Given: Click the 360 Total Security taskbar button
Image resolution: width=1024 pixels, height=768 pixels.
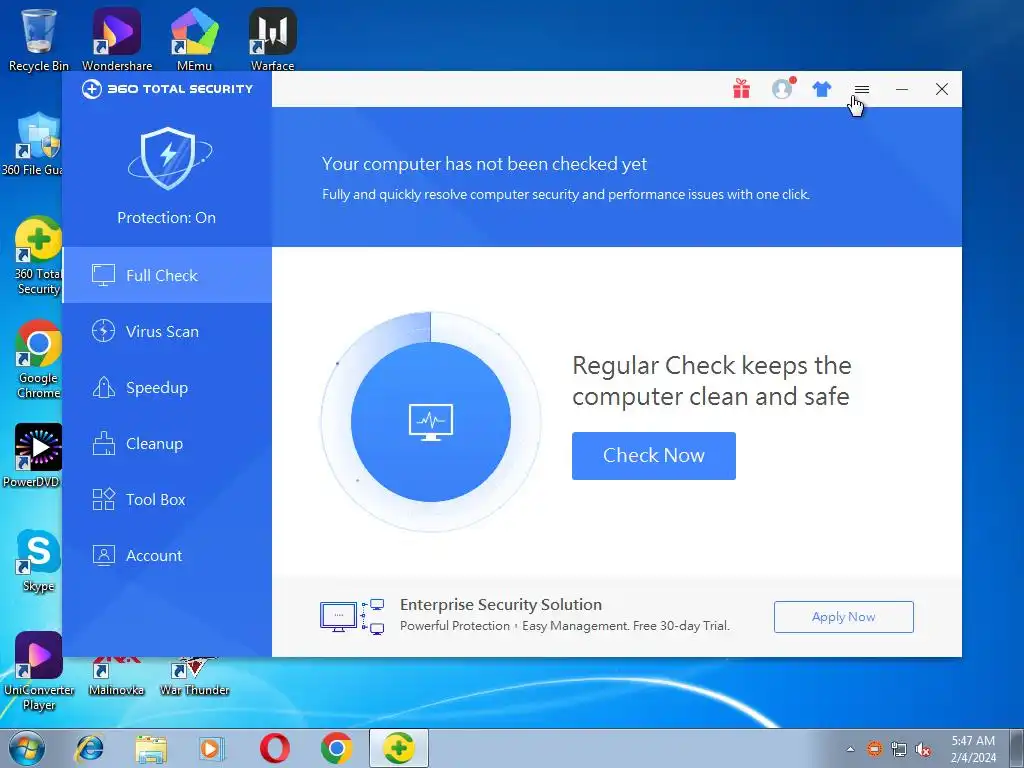Looking at the screenshot, I should 399,749.
